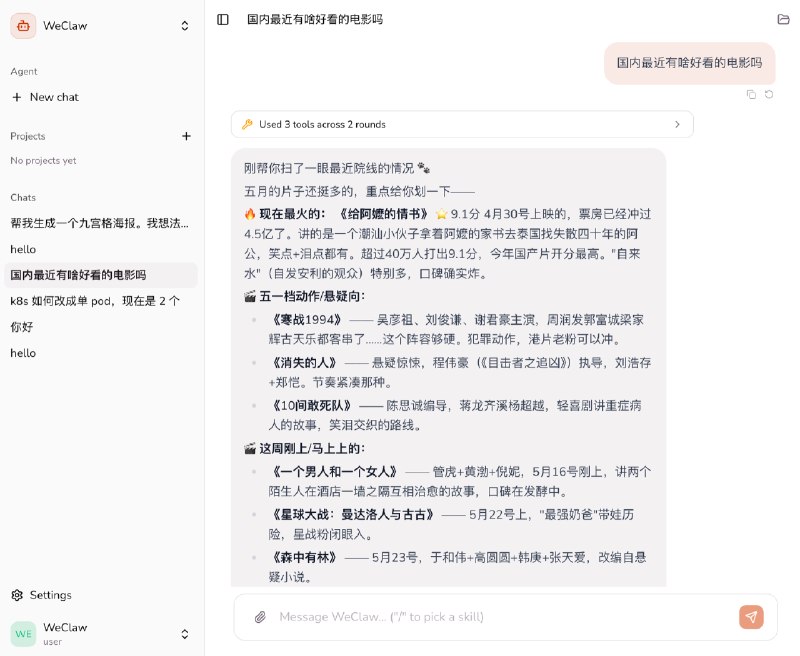This screenshot has width=800, height=656.
Task: Open the folder icon at top right
Action: coord(783,19)
